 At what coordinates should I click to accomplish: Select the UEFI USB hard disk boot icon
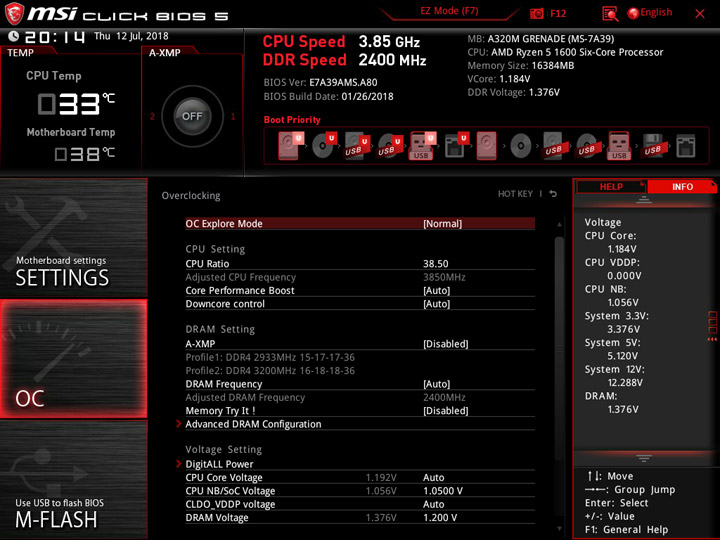point(357,146)
